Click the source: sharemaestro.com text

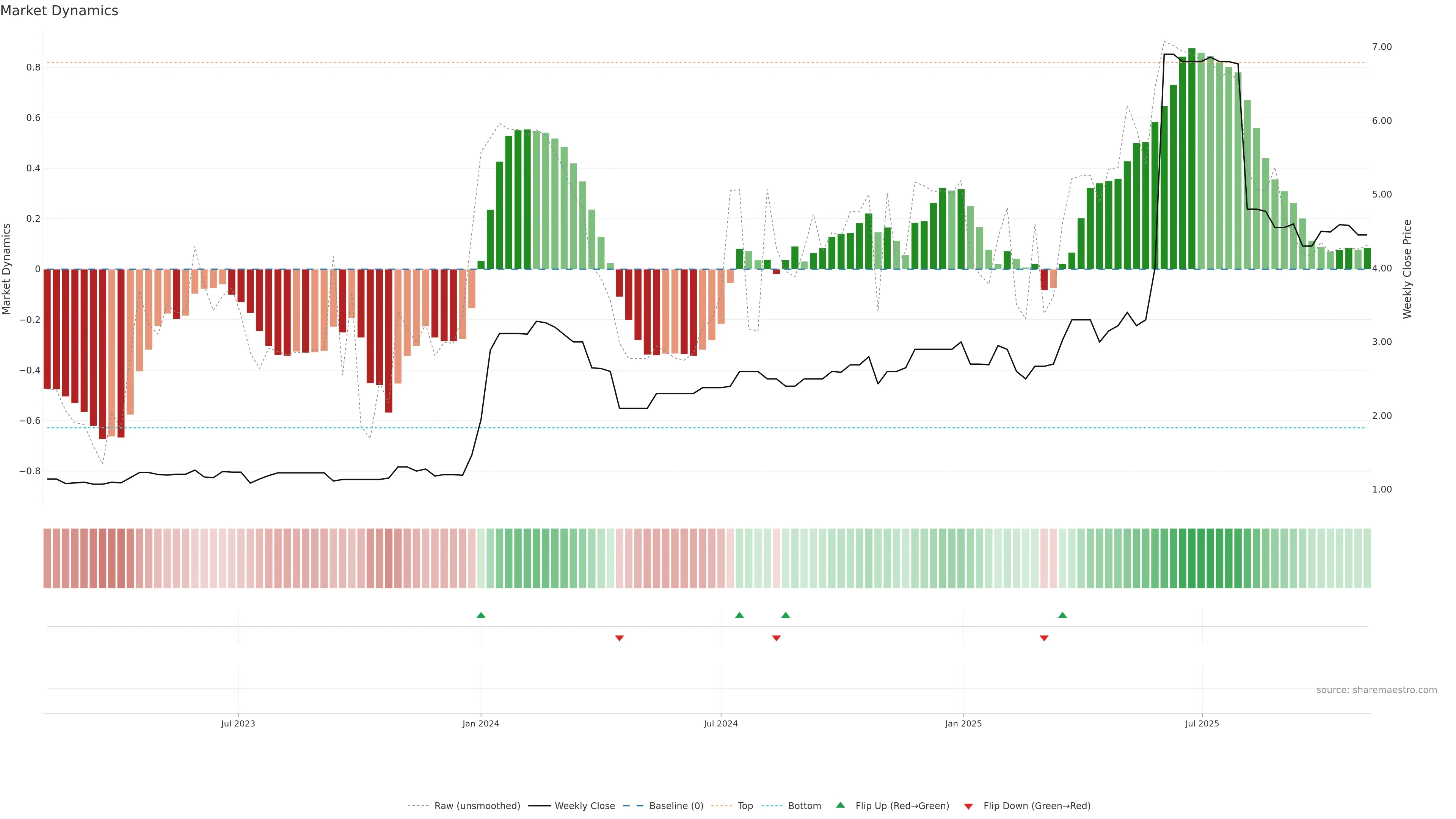(x=1376, y=690)
